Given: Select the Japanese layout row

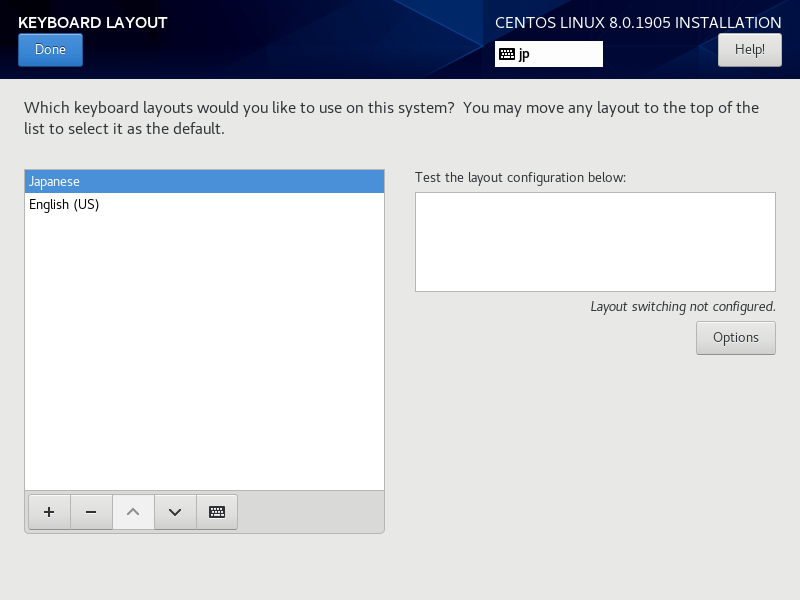Looking at the screenshot, I should [204, 182].
